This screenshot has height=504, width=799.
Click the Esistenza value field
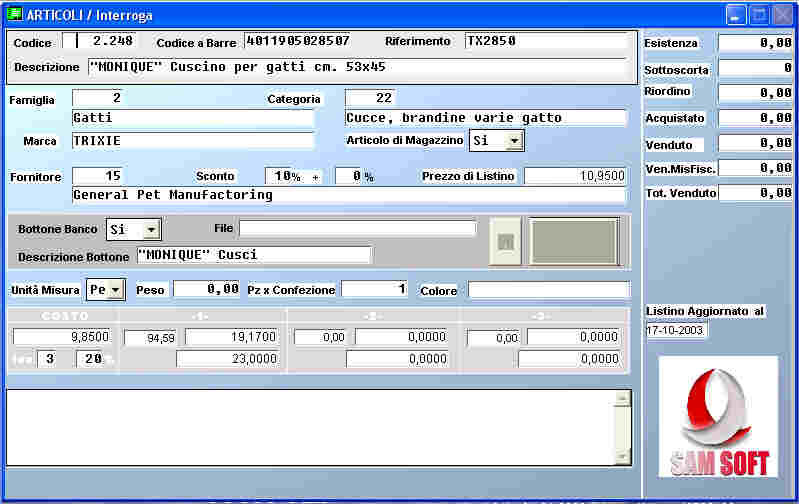point(755,43)
